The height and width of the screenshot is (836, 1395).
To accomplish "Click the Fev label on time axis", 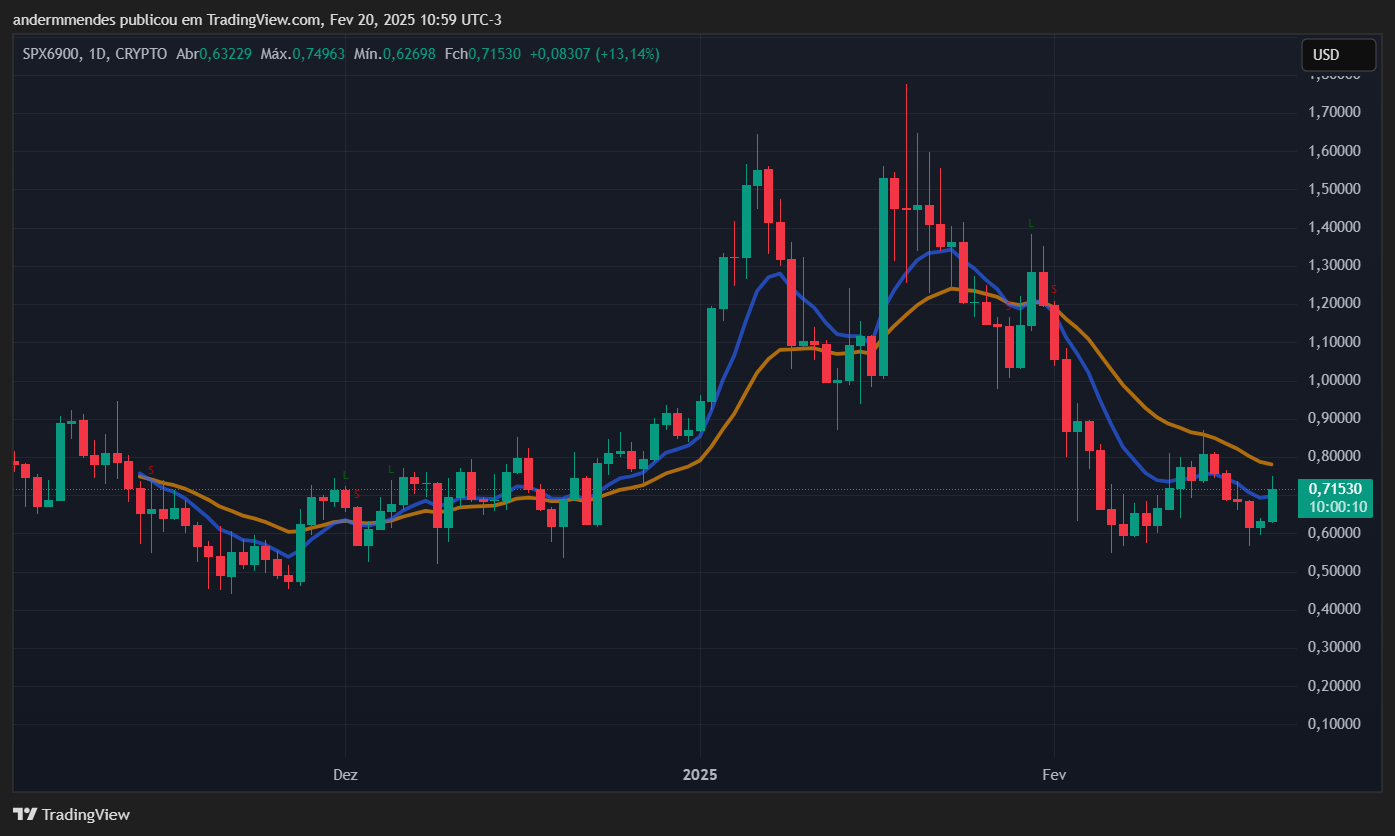I will (x=1054, y=775).
